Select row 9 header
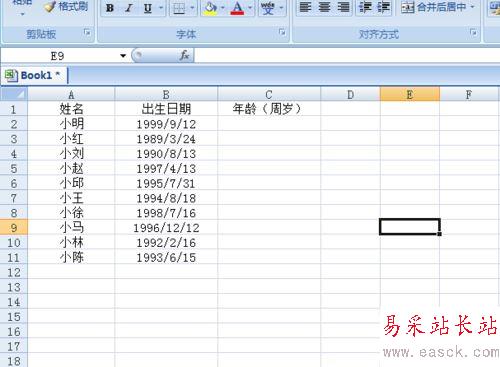Screen dimensions: 500x367 (14, 228)
